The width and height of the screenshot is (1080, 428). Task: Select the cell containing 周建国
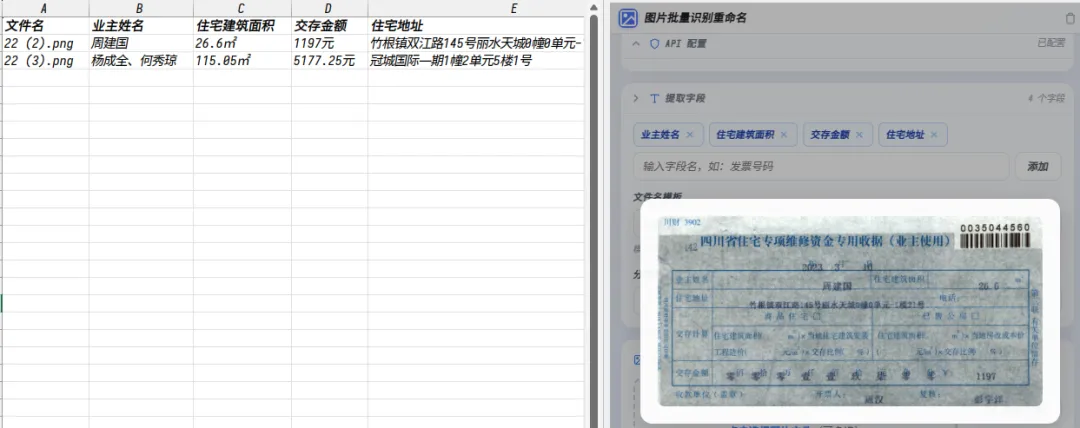coord(141,43)
